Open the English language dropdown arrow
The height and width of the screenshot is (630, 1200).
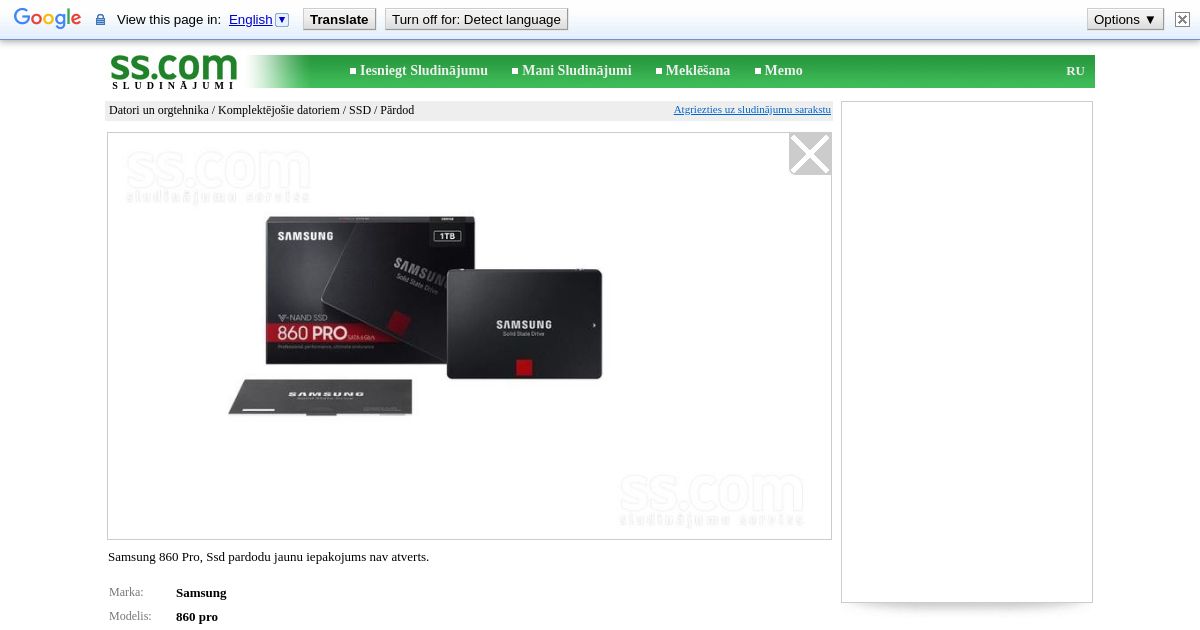click(282, 20)
